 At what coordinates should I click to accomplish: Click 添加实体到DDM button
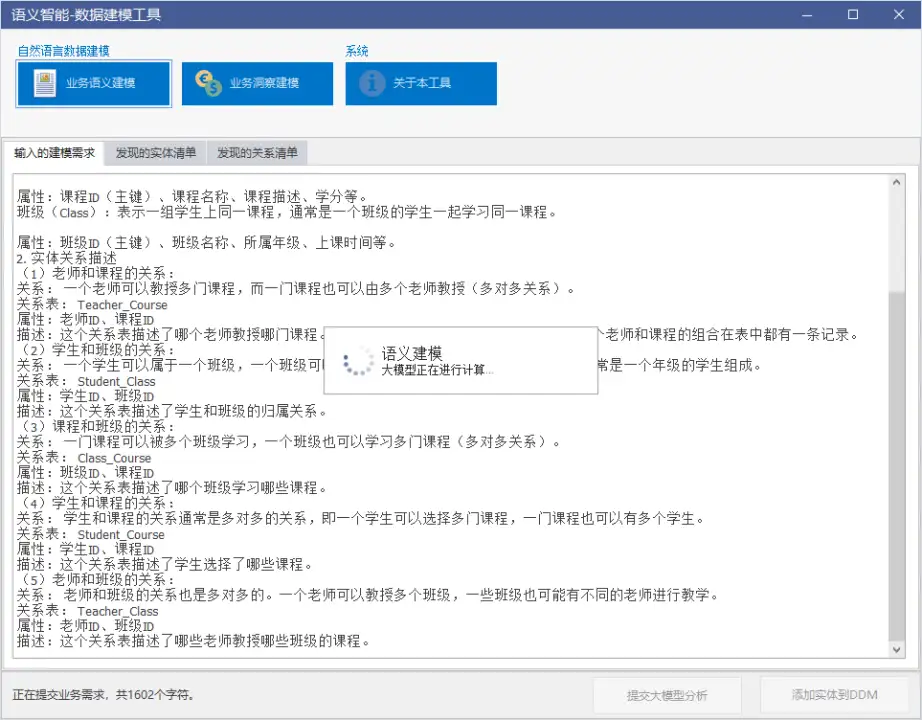point(834,695)
